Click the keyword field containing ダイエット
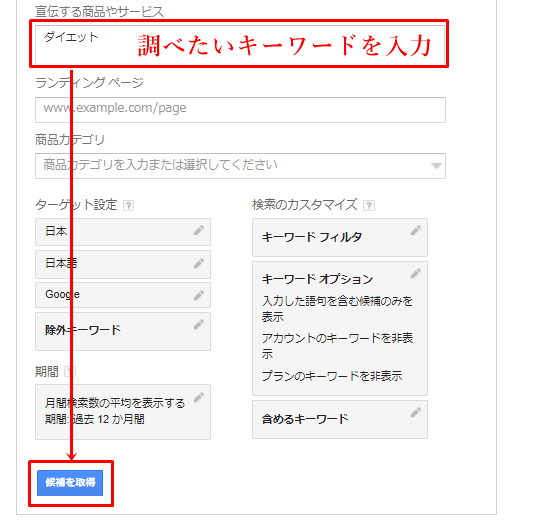This screenshot has height=524, width=545. (241, 45)
